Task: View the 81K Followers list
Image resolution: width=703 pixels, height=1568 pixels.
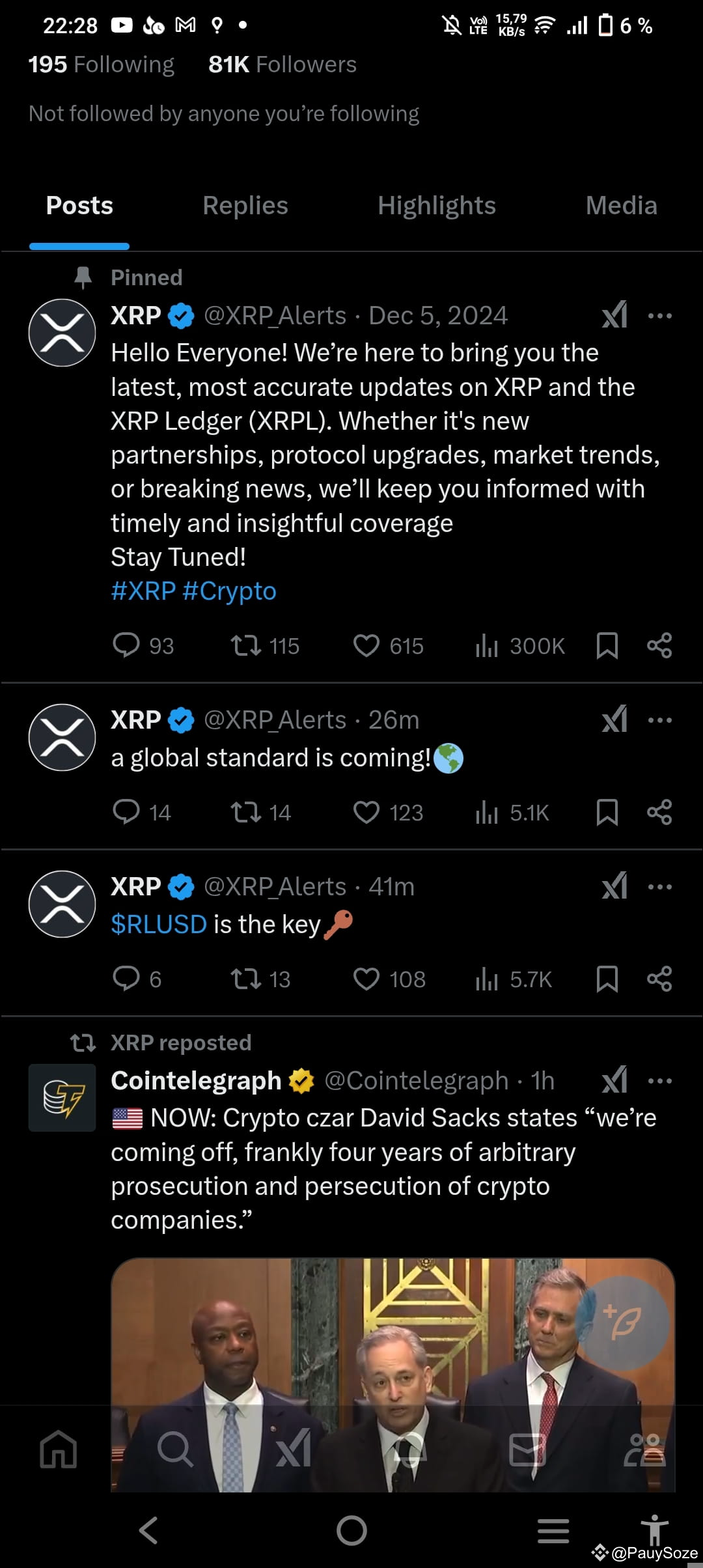Action: [x=281, y=64]
